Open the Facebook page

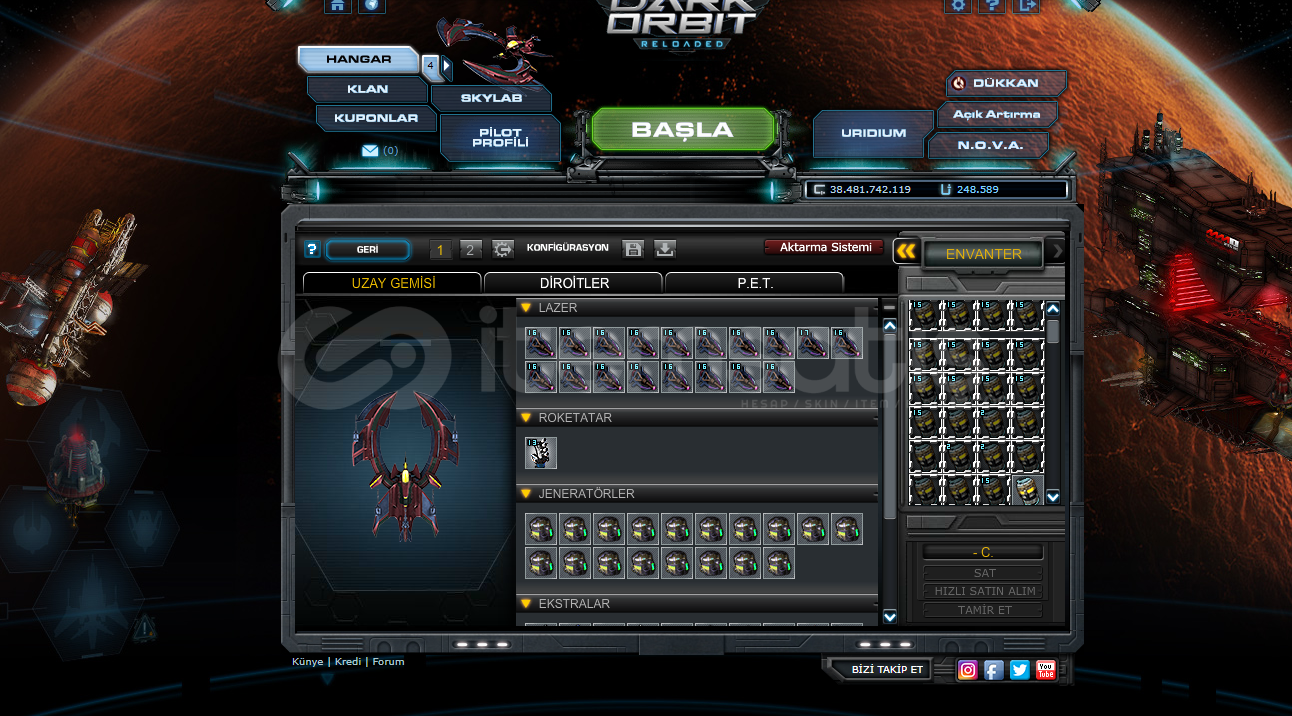(993, 670)
